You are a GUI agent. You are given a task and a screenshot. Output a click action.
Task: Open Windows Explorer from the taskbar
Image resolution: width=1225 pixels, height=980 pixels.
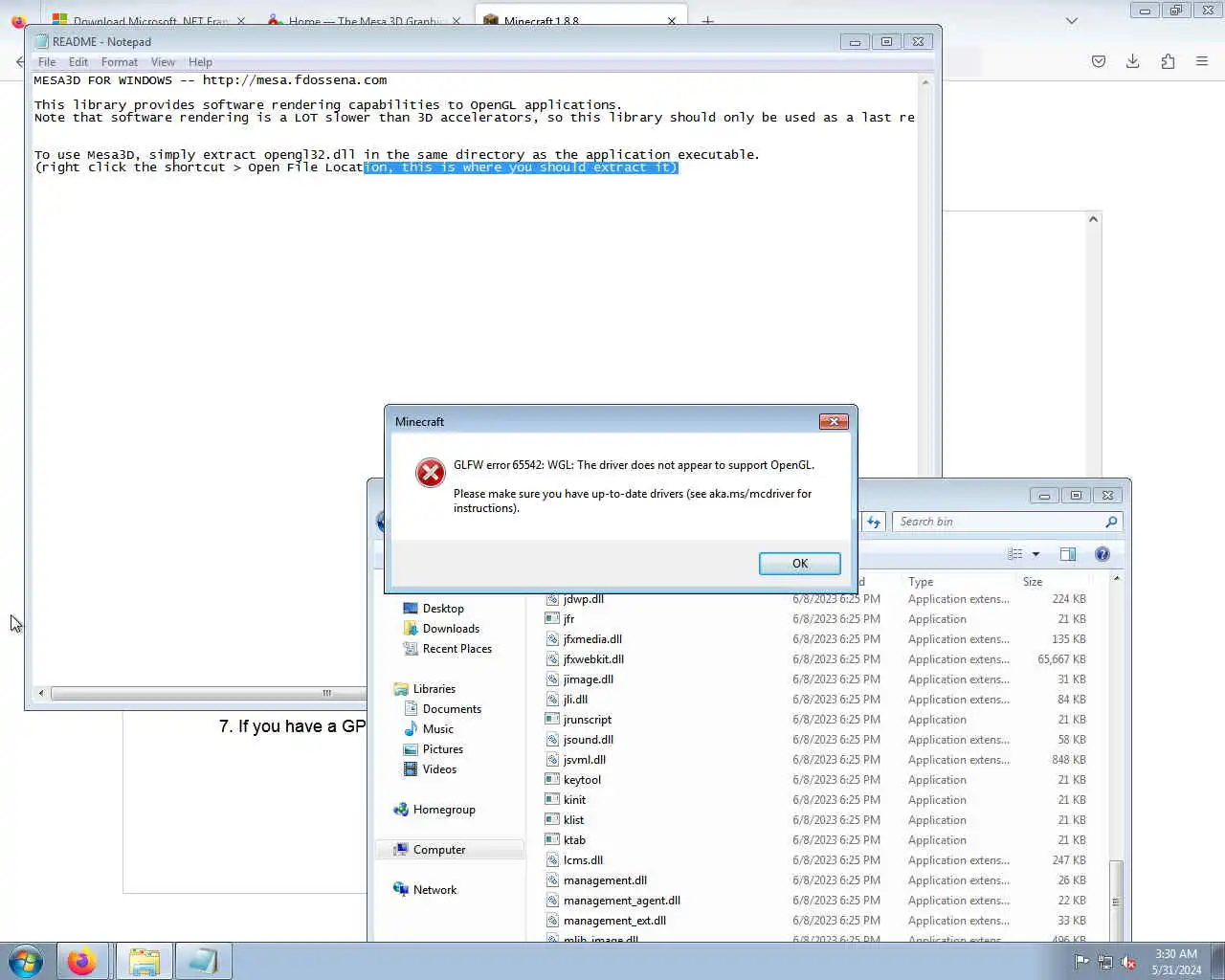point(144,961)
